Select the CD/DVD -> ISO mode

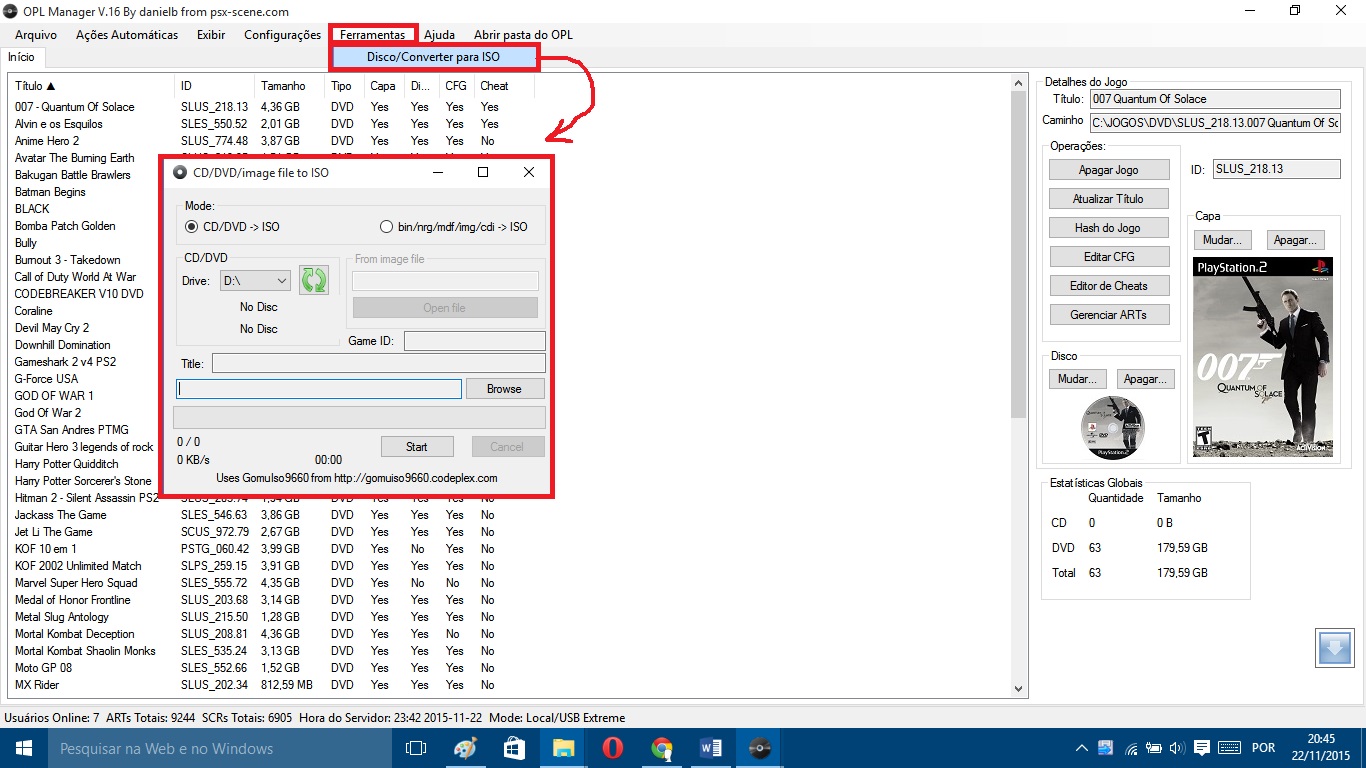tap(193, 227)
